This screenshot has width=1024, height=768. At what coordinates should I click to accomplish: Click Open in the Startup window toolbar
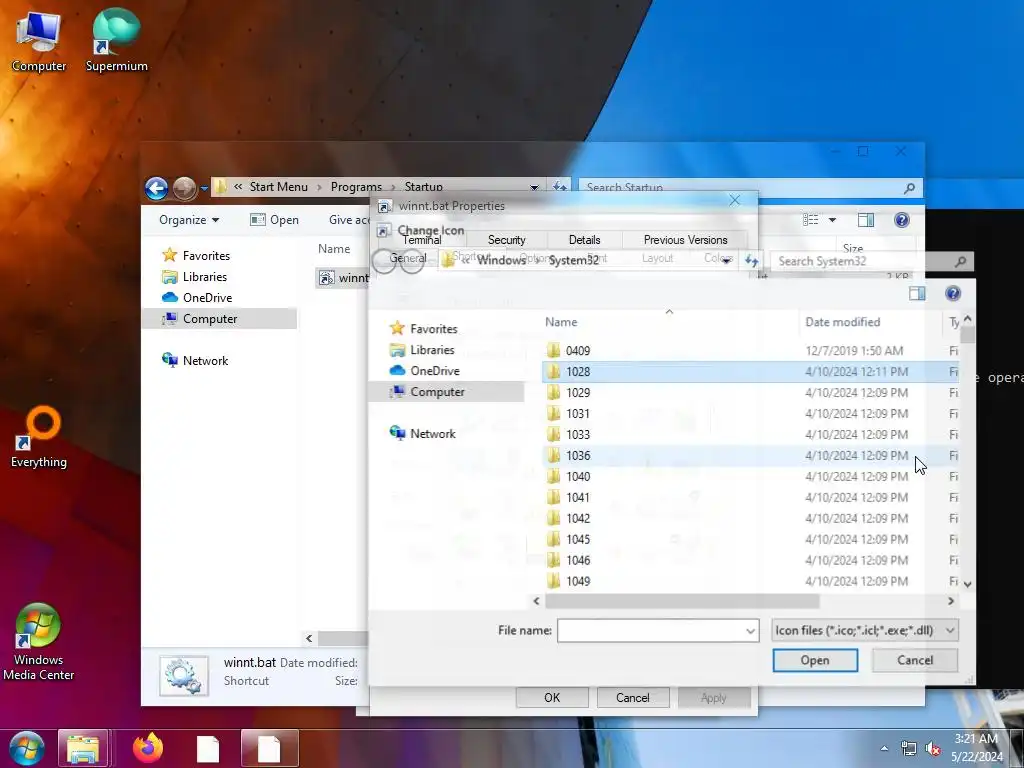point(274,220)
